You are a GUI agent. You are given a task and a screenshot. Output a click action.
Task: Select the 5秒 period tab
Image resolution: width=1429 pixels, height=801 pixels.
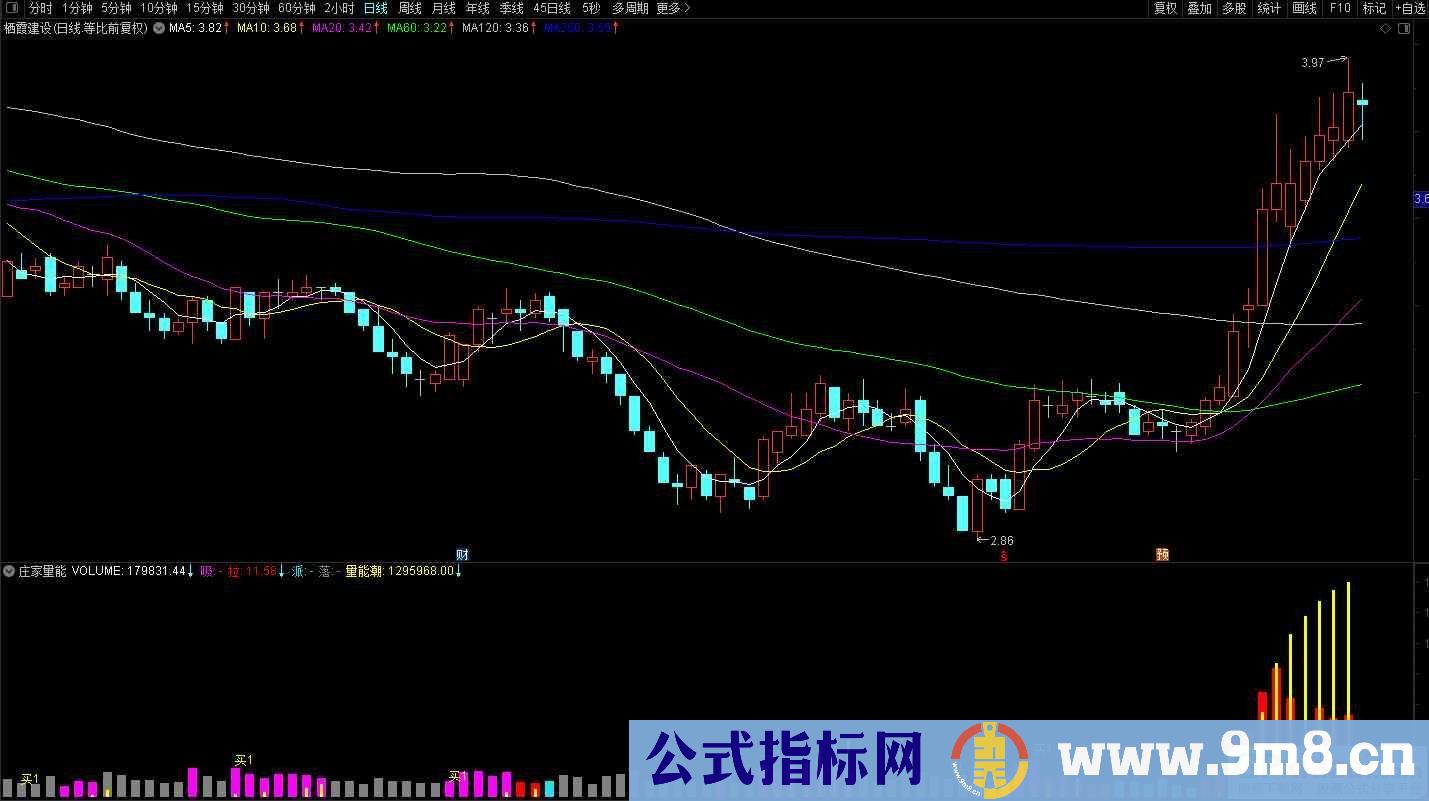pyautogui.click(x=591, y=8)
